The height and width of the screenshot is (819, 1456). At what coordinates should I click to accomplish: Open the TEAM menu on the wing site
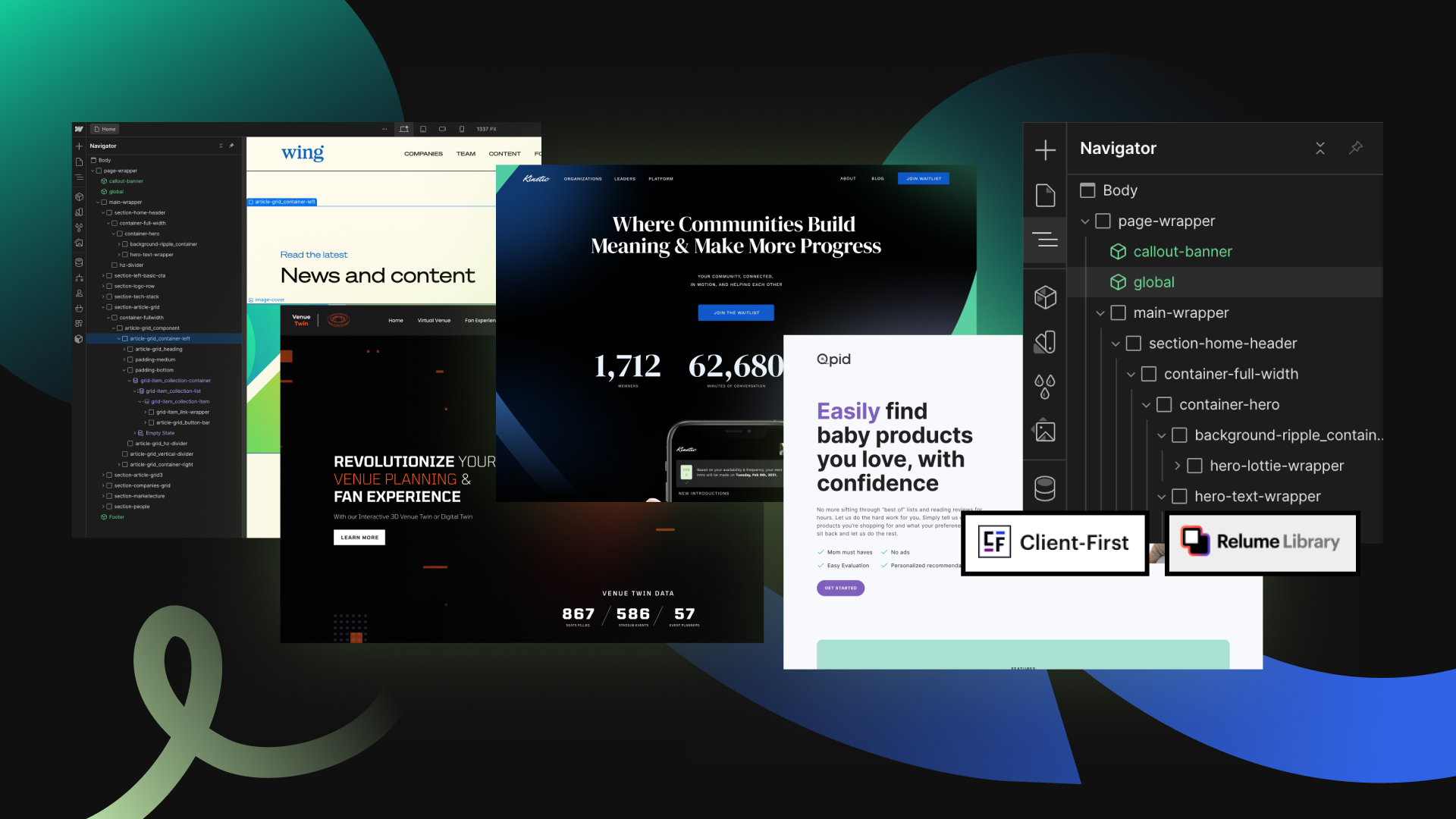[x=466, y=153]
